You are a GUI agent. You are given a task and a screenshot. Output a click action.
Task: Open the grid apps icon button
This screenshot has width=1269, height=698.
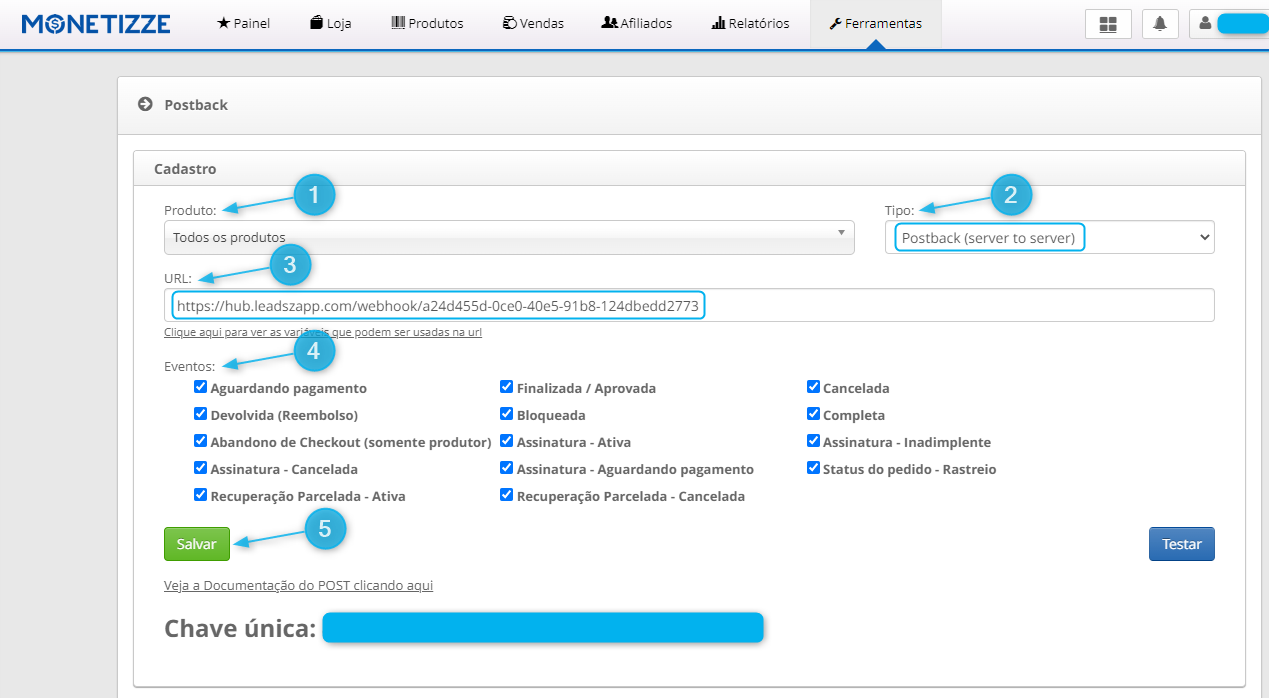(x=1108, y=24)
